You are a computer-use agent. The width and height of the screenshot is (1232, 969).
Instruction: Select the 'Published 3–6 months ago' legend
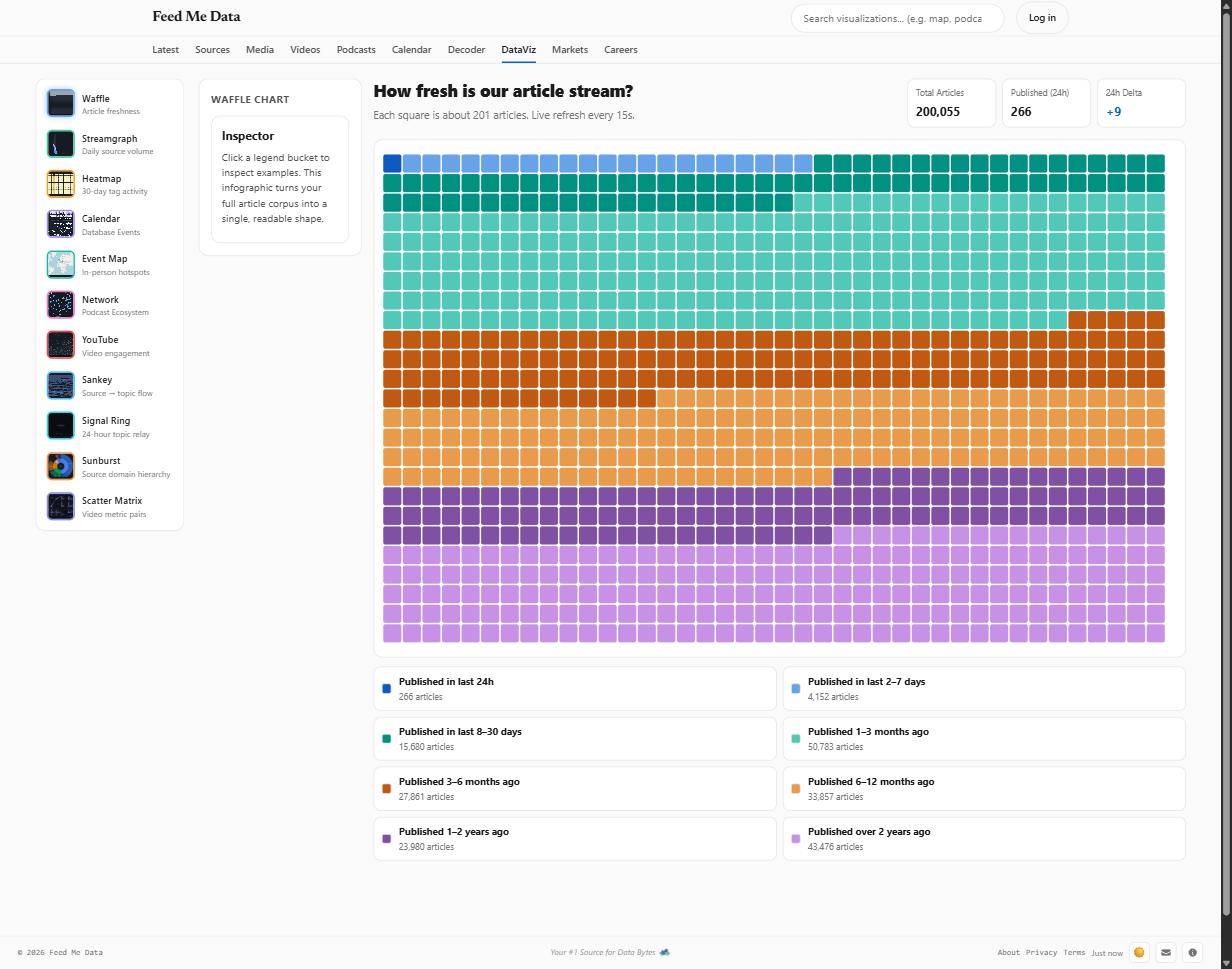575,788
